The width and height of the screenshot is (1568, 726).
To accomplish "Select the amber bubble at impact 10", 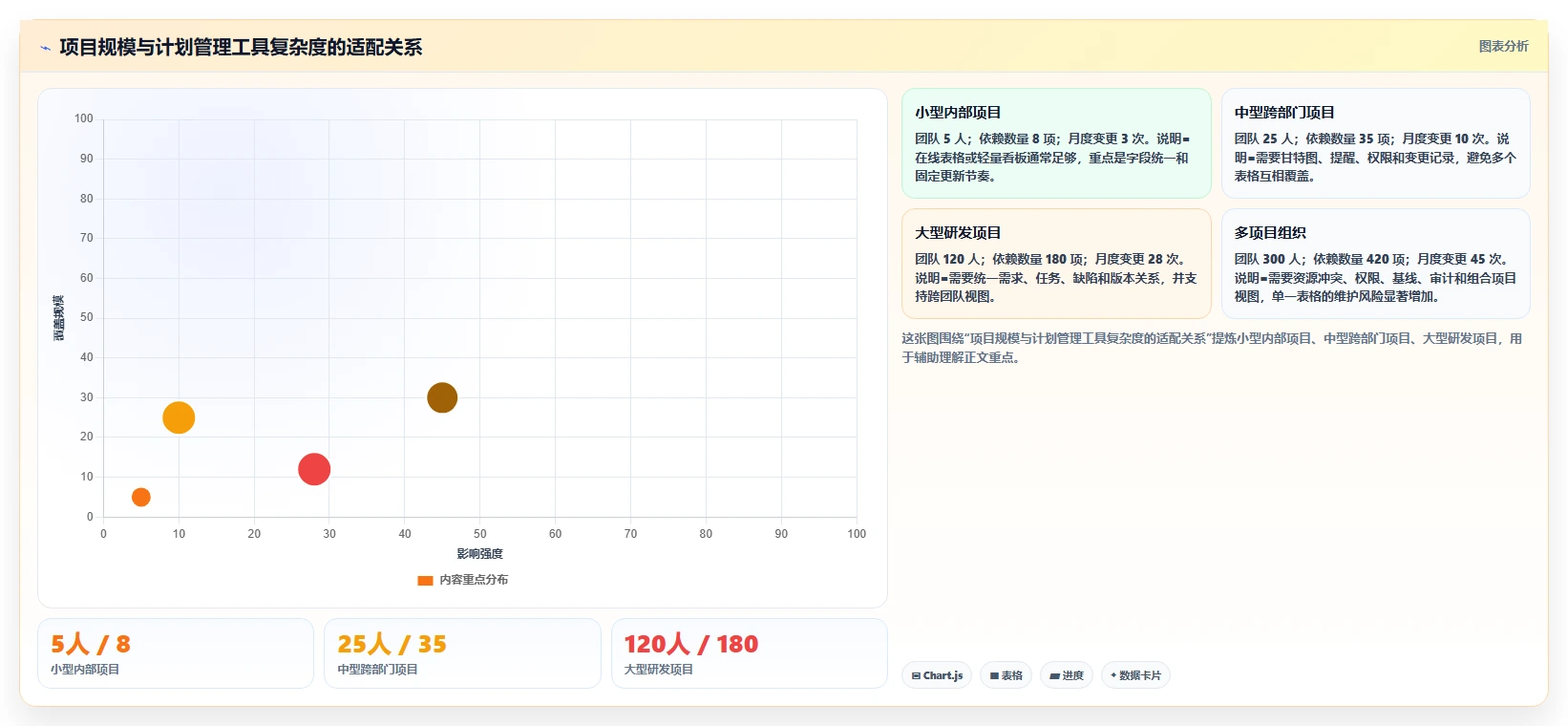I will 179,417.
